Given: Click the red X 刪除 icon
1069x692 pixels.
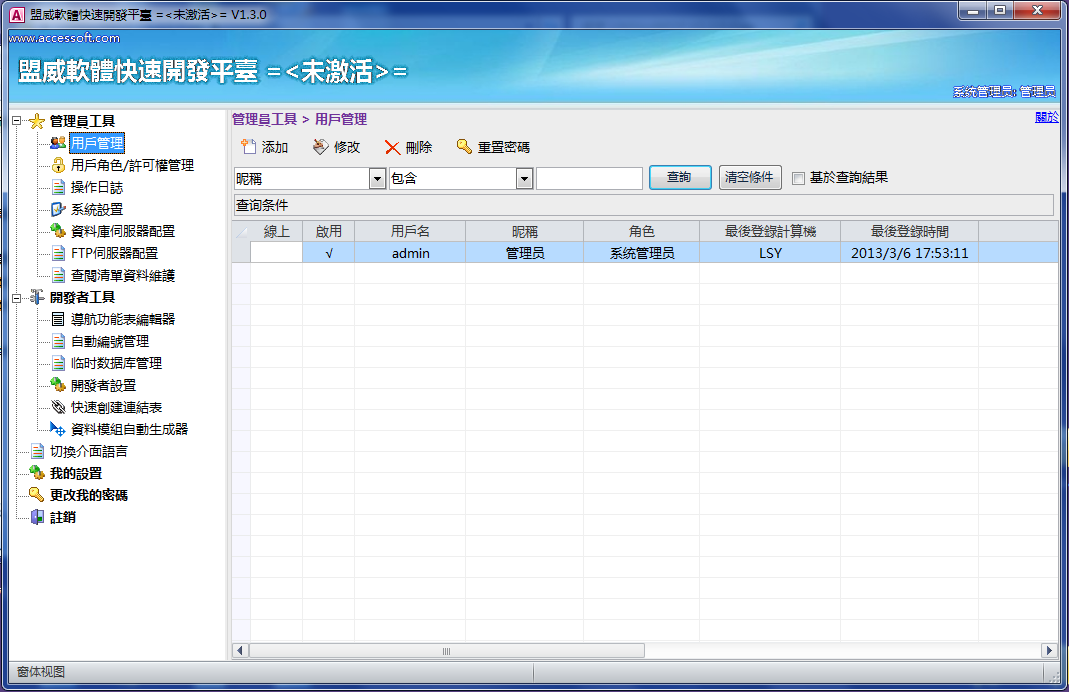Looking at the screenshot, I should [x=393, y=147].
